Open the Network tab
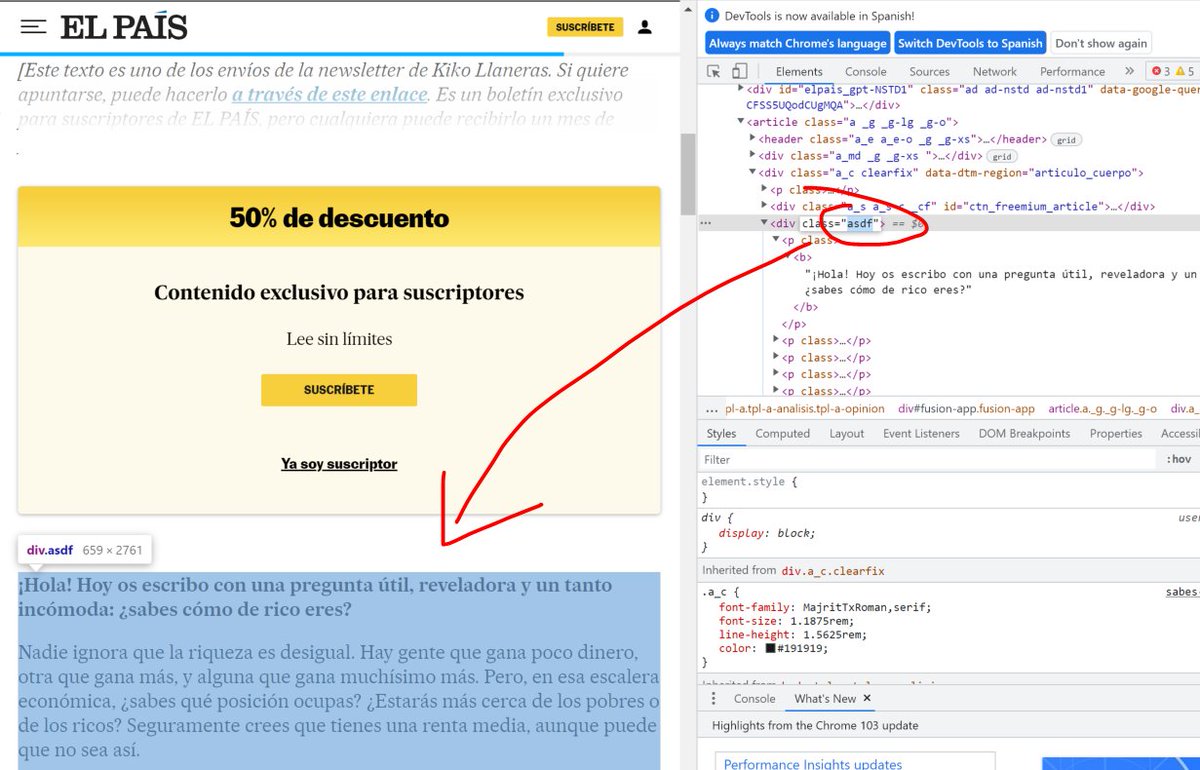1200x770 pixels. tap(995, 71)
